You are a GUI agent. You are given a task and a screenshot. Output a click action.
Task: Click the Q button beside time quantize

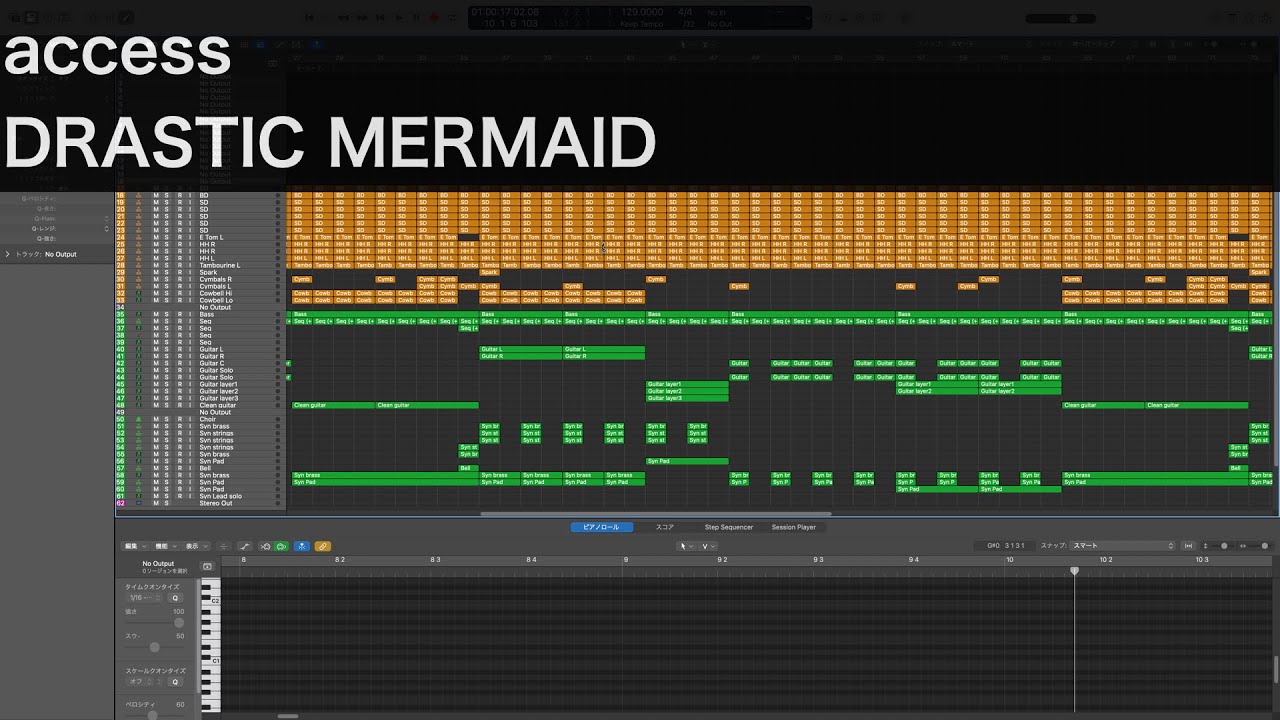point(175,598)
